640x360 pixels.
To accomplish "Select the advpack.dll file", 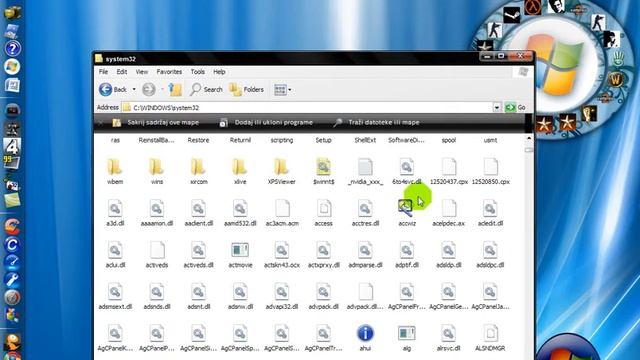I will tap(324, 296).
